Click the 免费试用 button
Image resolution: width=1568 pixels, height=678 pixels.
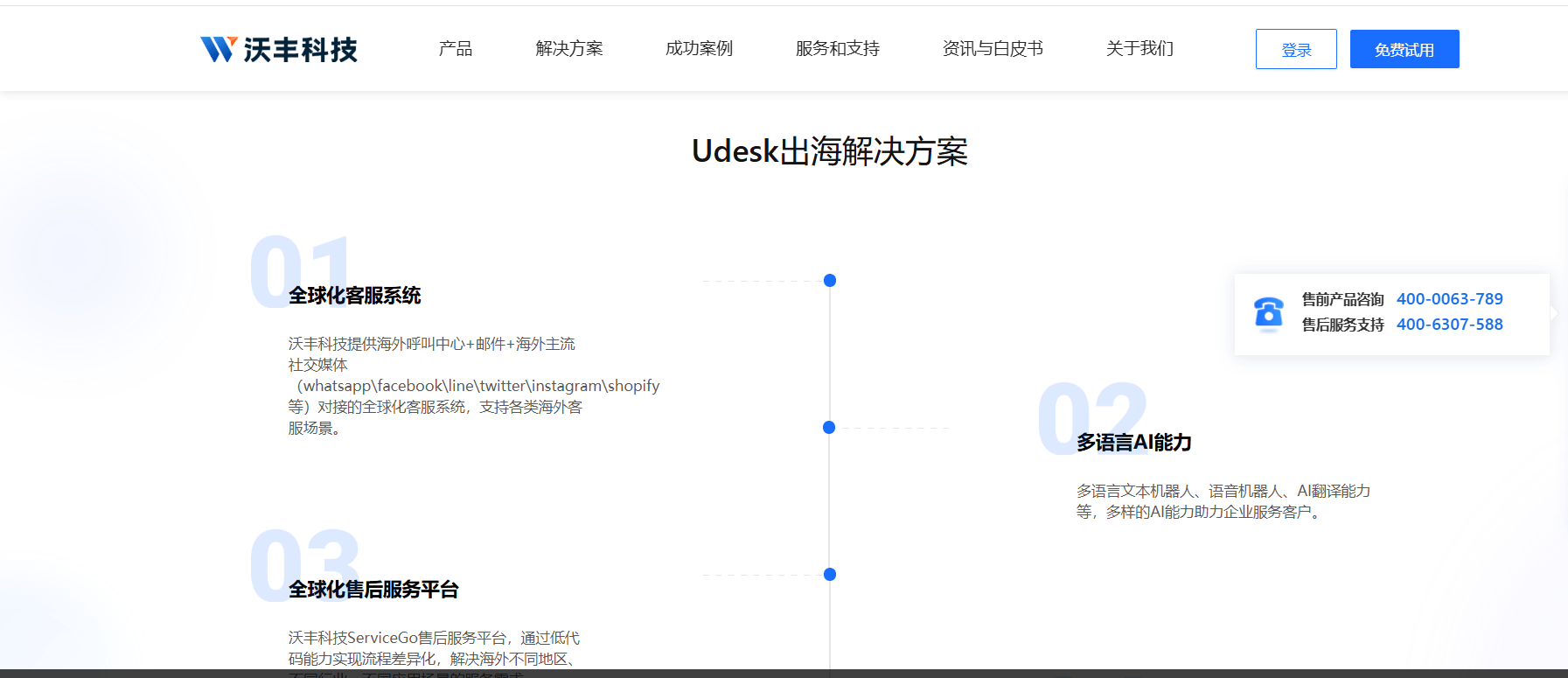point(1404,49)
